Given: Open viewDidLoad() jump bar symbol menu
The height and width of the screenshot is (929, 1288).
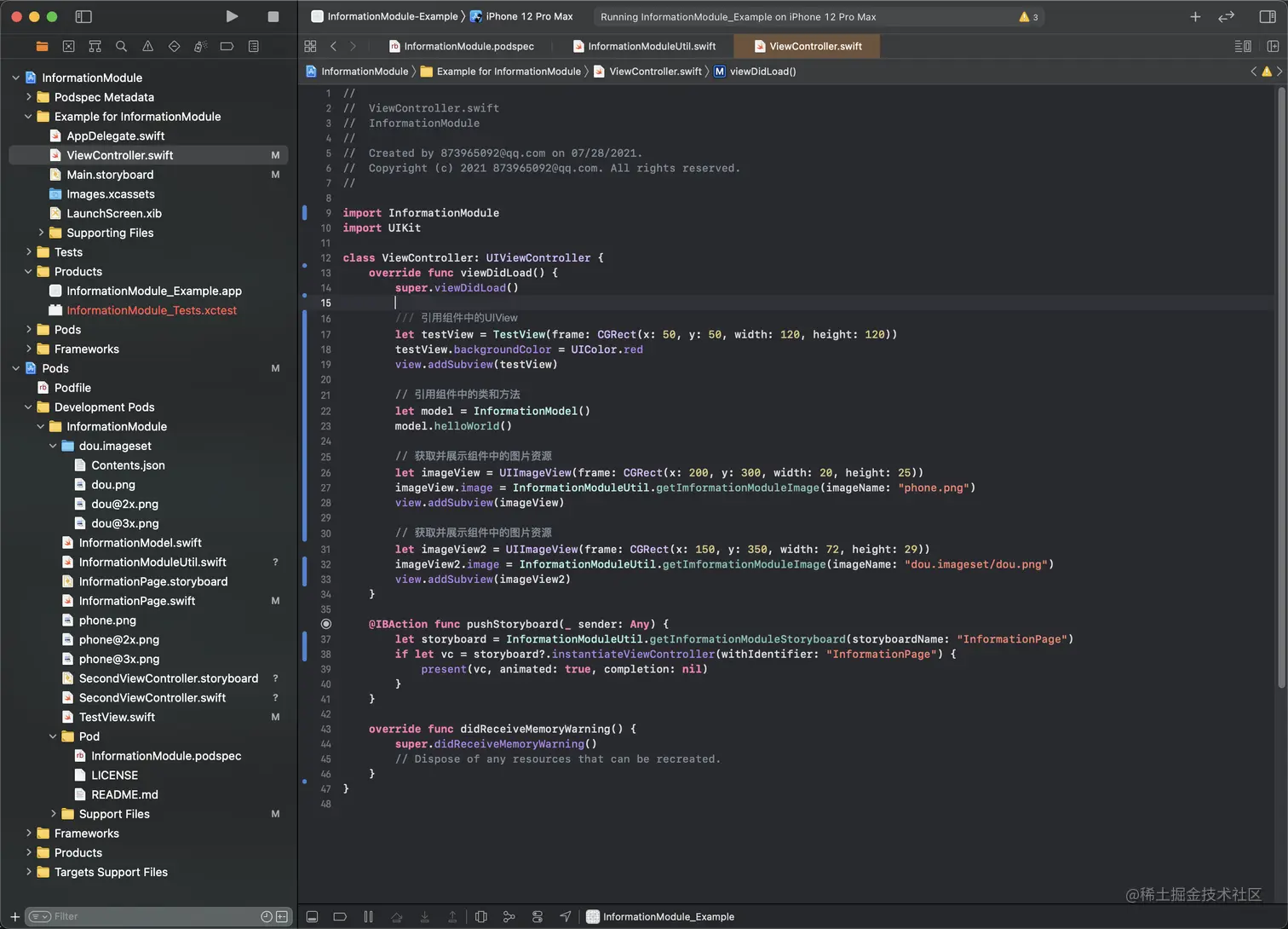Looking at the screenshot, I should click(755, 72).
